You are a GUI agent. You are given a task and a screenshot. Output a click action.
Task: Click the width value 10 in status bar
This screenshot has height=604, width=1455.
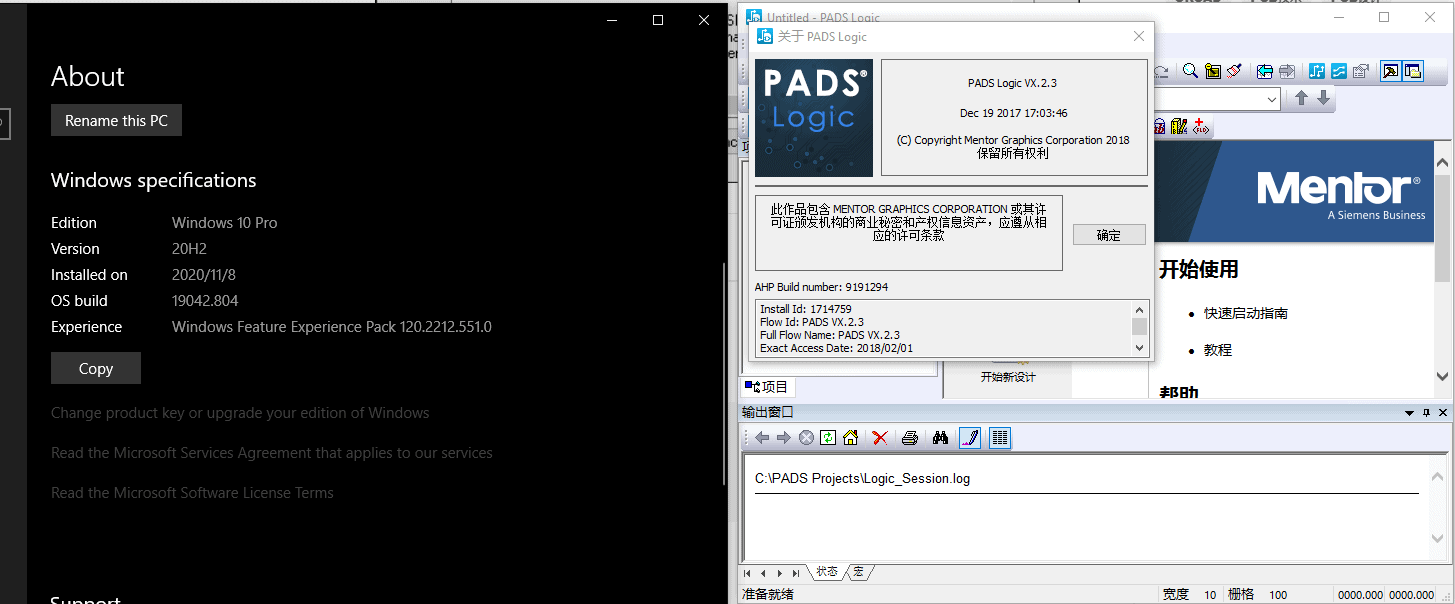[x=1210, y=595]
